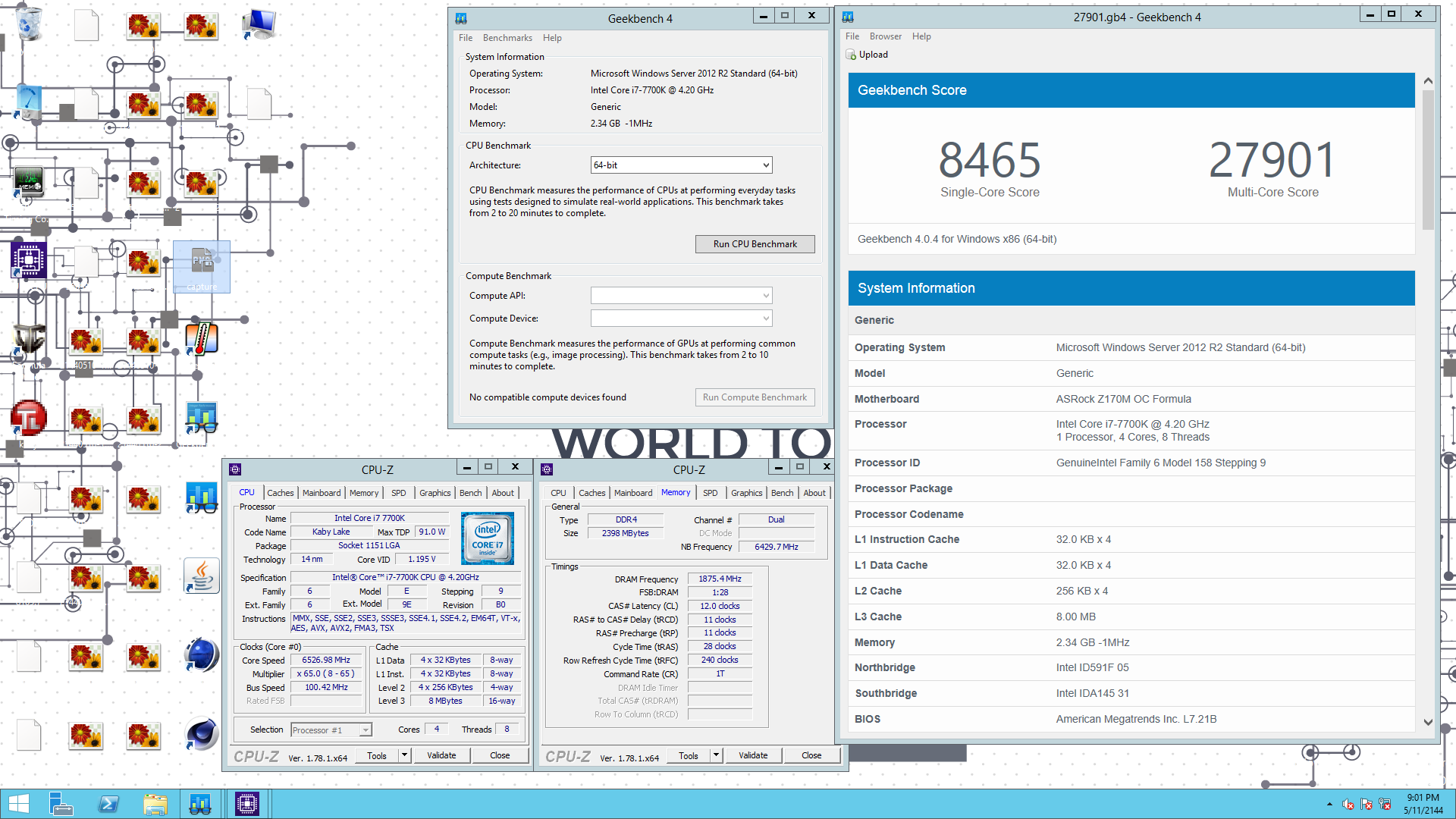Click the Core Speed 6526.98 MHz field
Image resolution: width=1456 pixels, height=819 pixels.
tap(326, 661)
